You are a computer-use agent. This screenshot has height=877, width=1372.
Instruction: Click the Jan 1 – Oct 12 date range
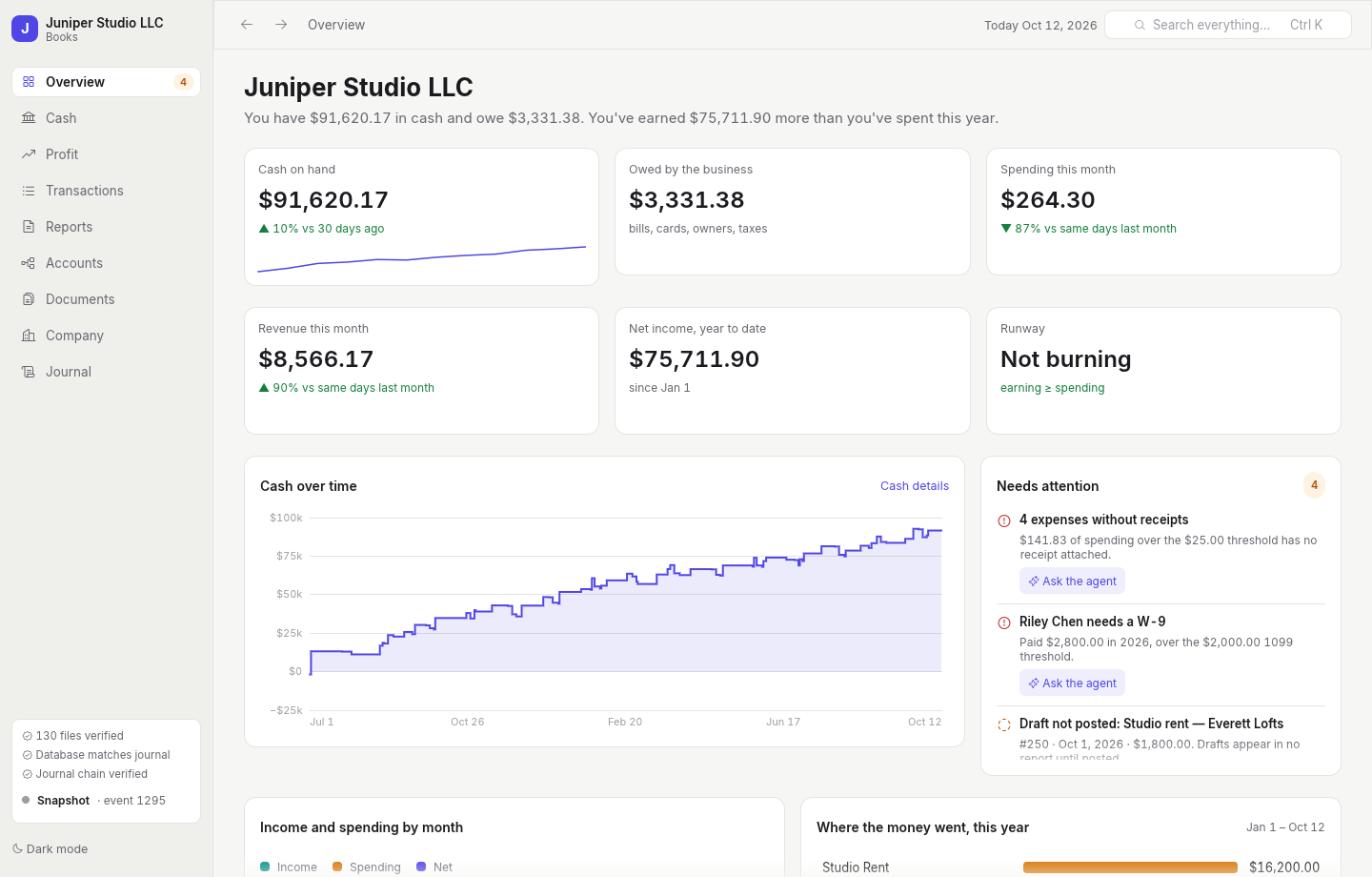1285,827
